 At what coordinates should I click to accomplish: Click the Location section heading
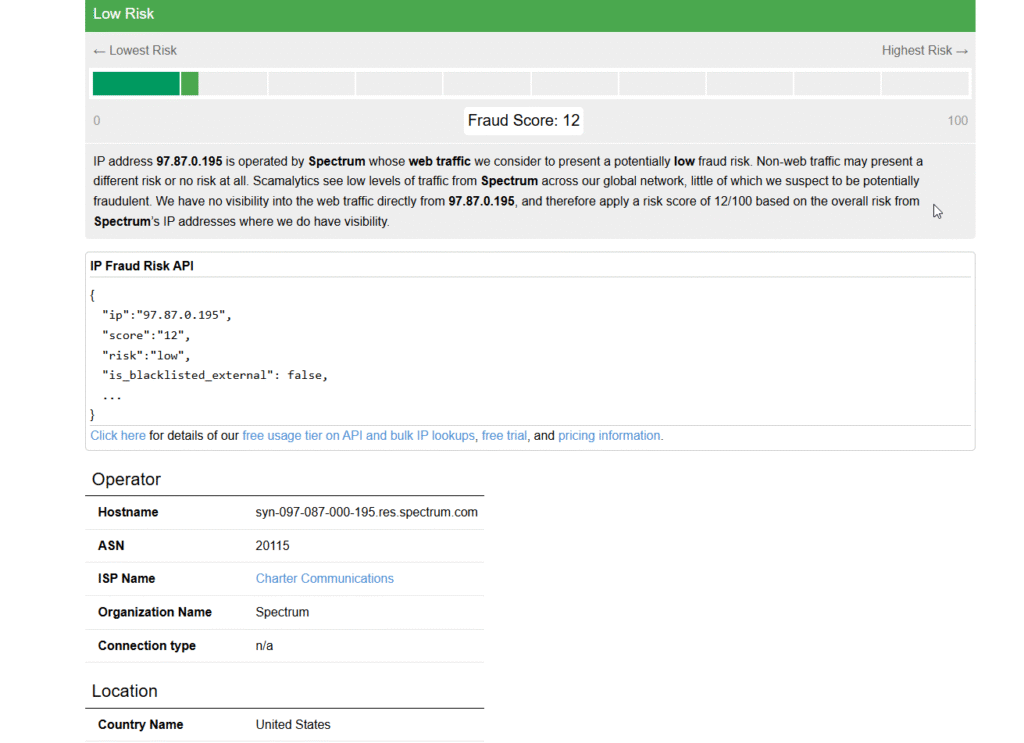(125, 691)
